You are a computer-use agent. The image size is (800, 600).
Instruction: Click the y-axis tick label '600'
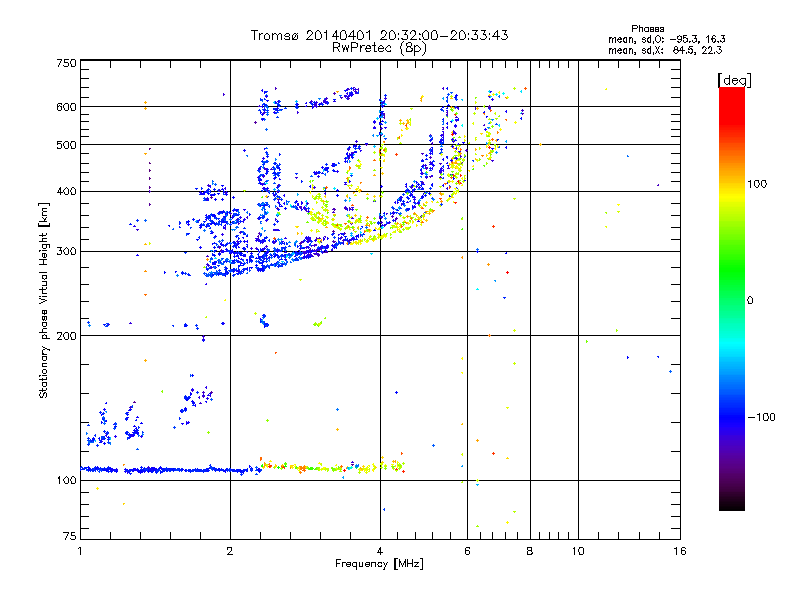pyautogui.click(x=67, y=107)
